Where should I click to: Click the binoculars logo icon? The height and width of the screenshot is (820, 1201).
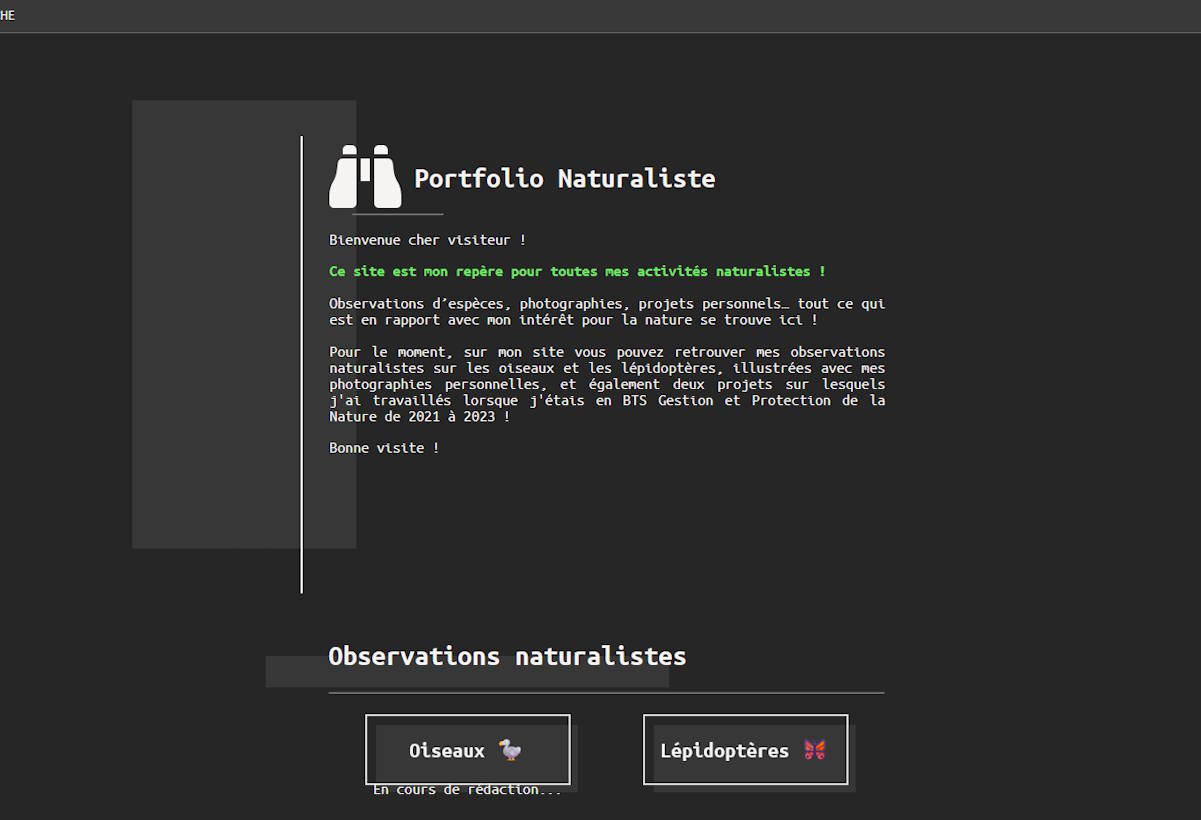[364, 178]
